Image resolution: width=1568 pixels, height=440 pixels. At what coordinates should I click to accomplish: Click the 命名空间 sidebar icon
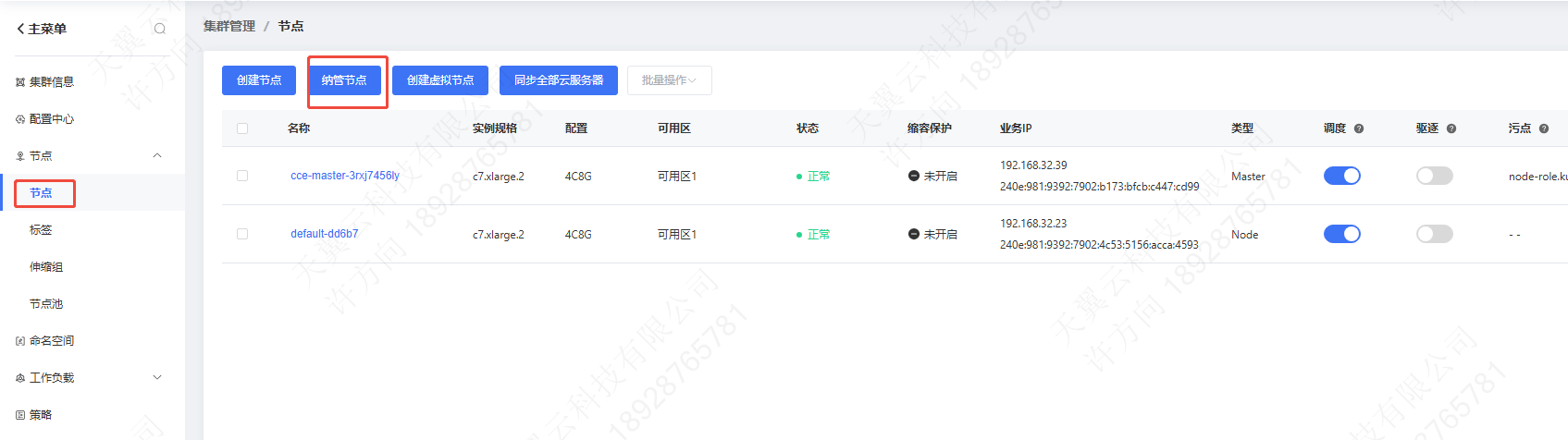click(20, 341)
